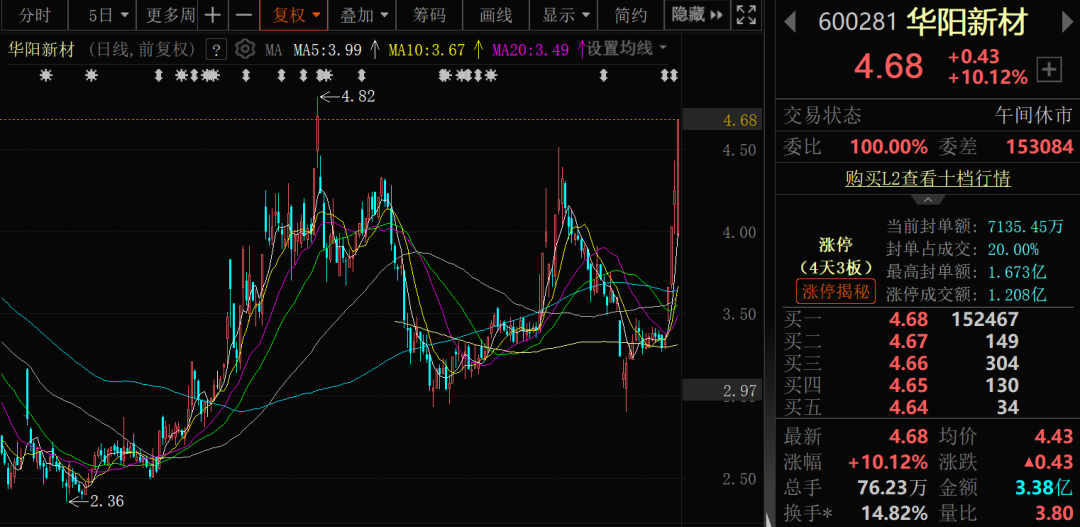
Task: Zoom out chart with minus button
Action: click(244, 15)
